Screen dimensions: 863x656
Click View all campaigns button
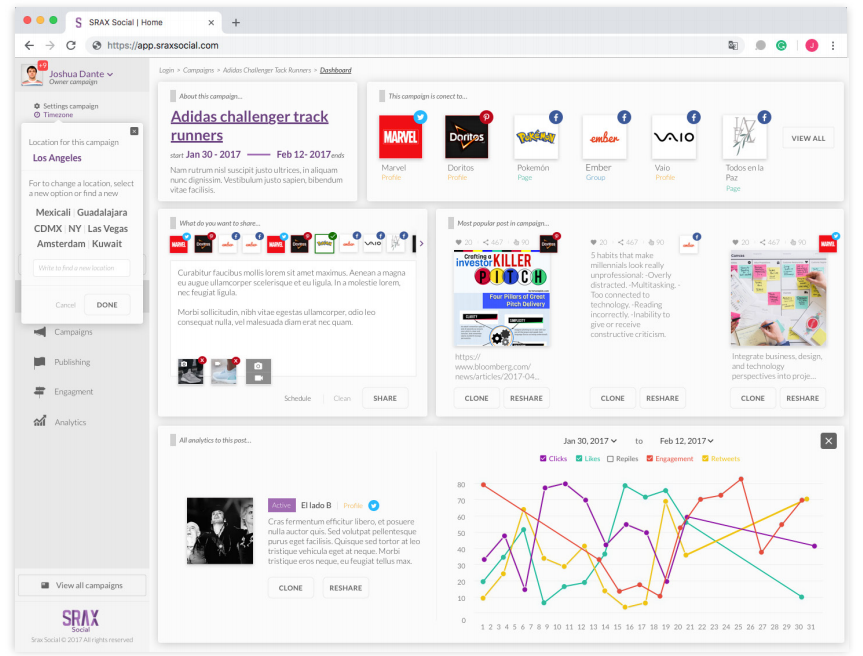tap(82, 586)
